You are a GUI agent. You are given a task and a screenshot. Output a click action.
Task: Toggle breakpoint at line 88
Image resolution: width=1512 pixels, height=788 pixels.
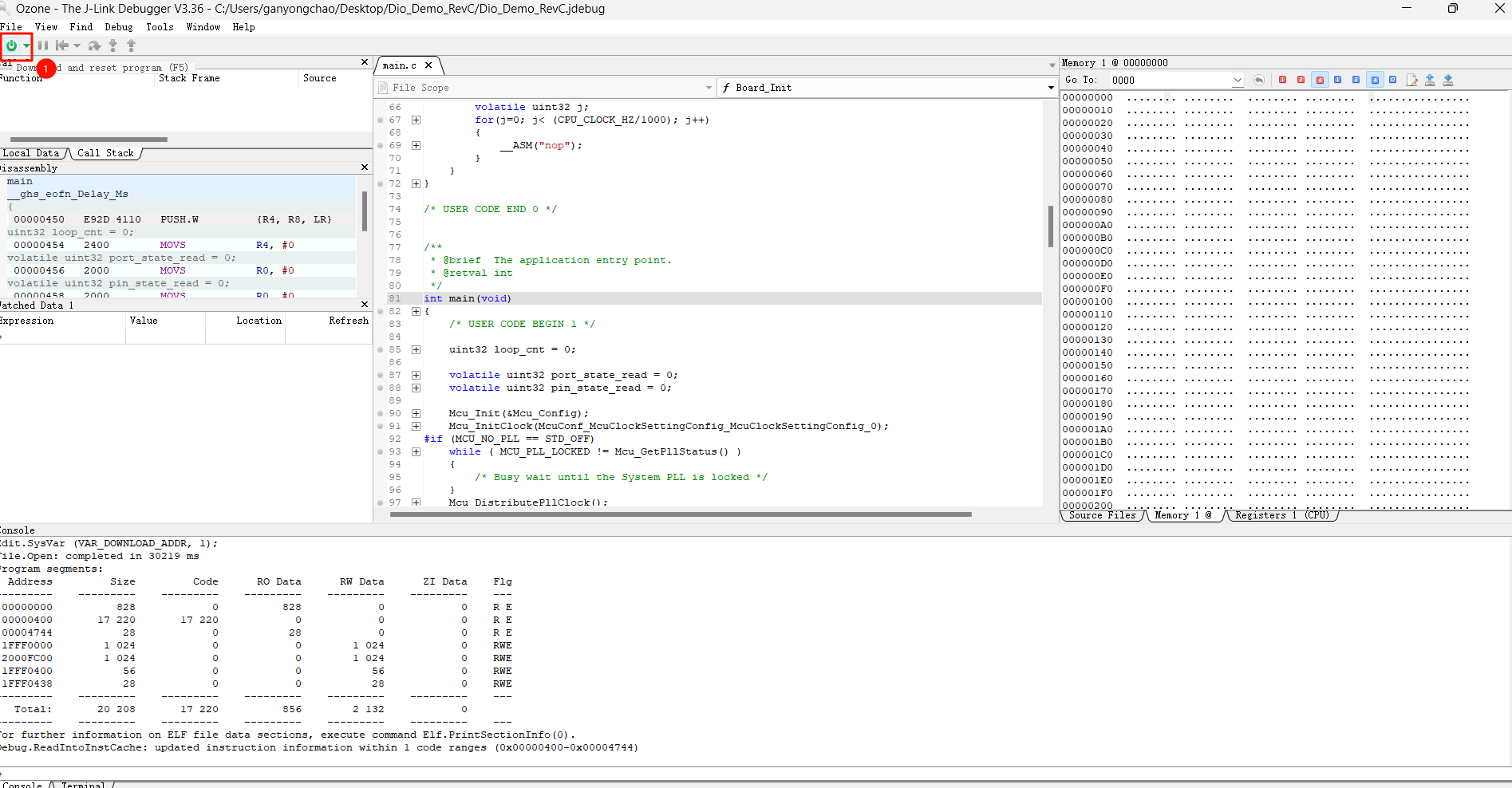point(381,388)
